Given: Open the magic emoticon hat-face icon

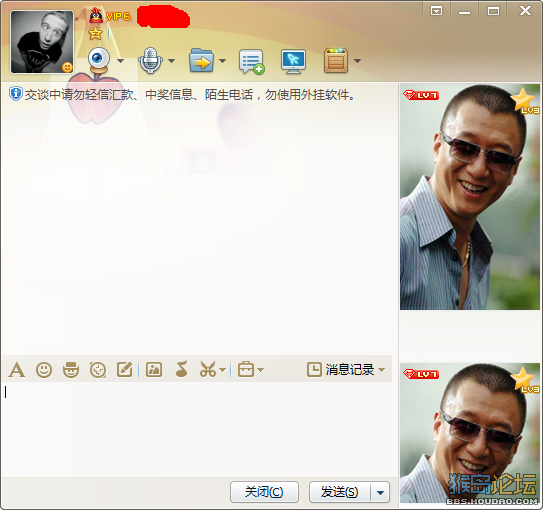Looking at the screenshot, I should point(71,370).
